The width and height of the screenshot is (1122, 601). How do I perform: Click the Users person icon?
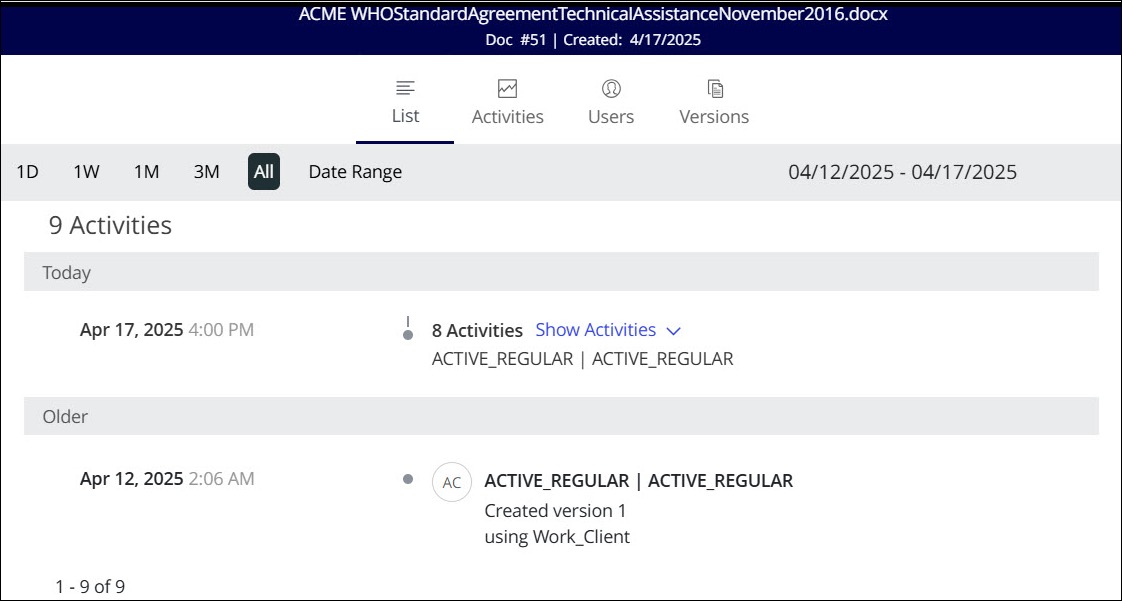click(x=611, y=88)
